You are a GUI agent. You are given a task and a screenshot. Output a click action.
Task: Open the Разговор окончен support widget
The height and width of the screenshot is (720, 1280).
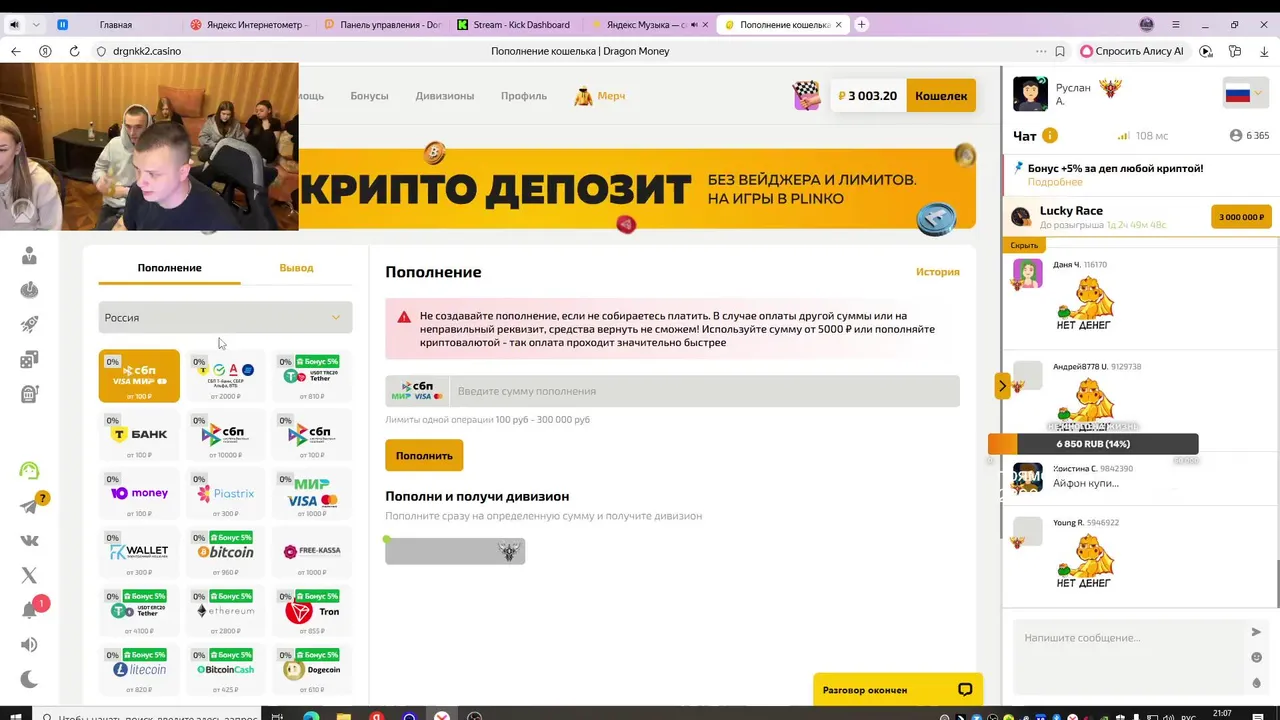[897, 690]
